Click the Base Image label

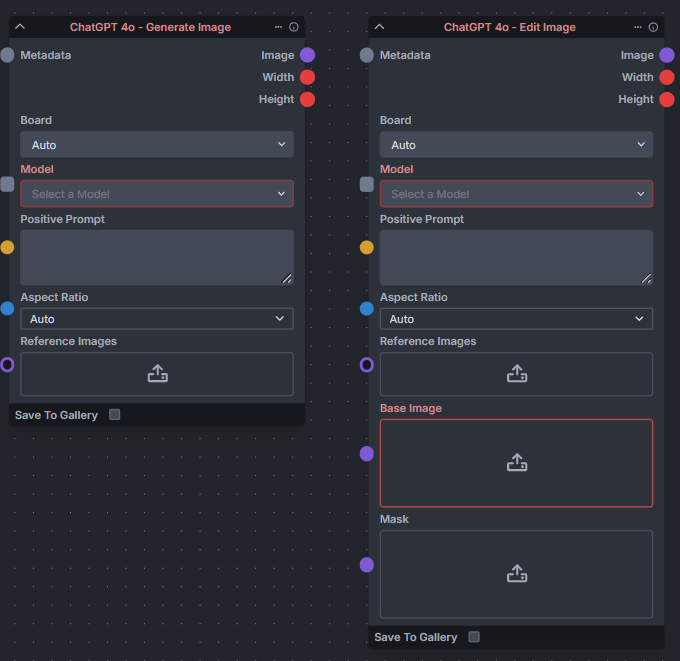(x=411, y=408)
